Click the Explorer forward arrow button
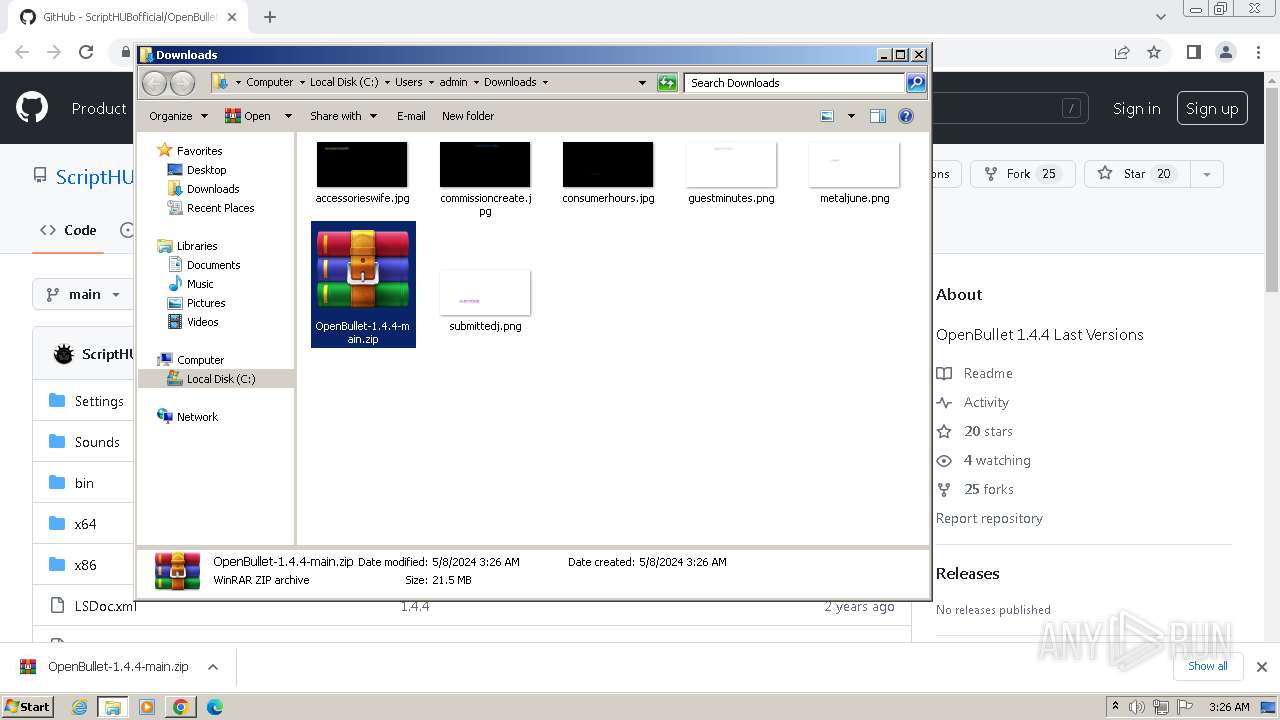Screen dimensions: 1280x720 (182, 83)
